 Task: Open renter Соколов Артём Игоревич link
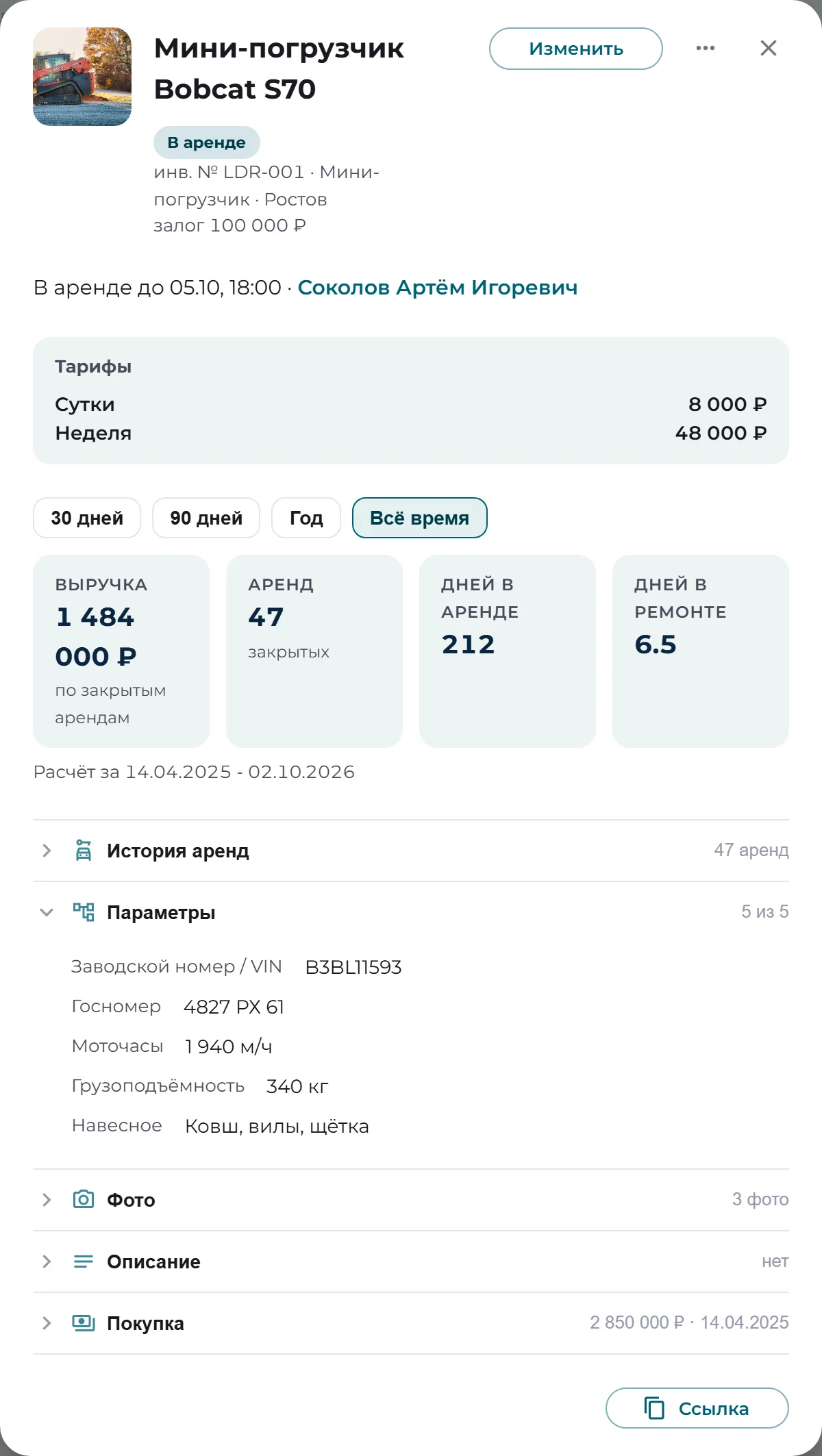click(x=438, y=288)
